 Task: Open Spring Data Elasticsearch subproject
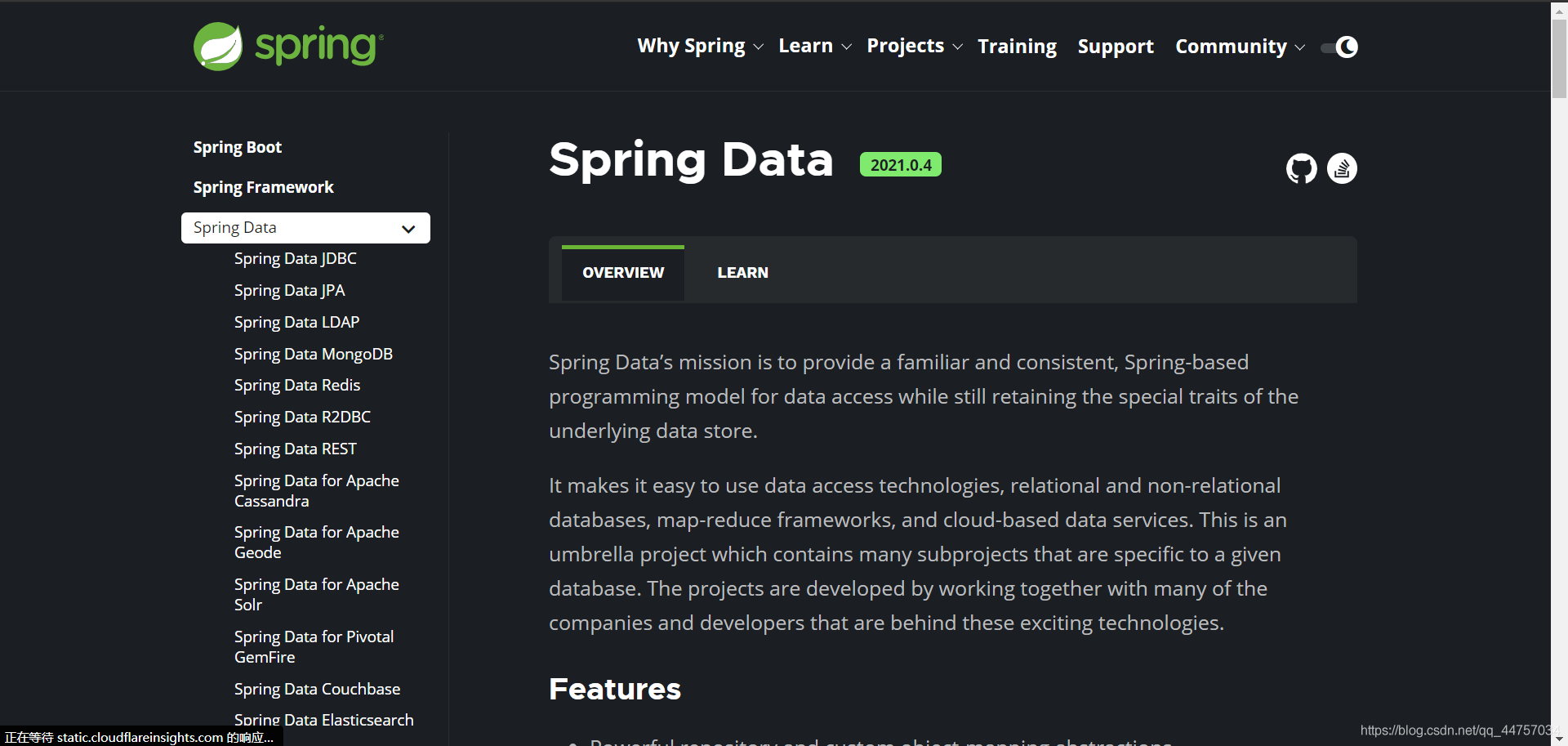(x=324, y=720)
